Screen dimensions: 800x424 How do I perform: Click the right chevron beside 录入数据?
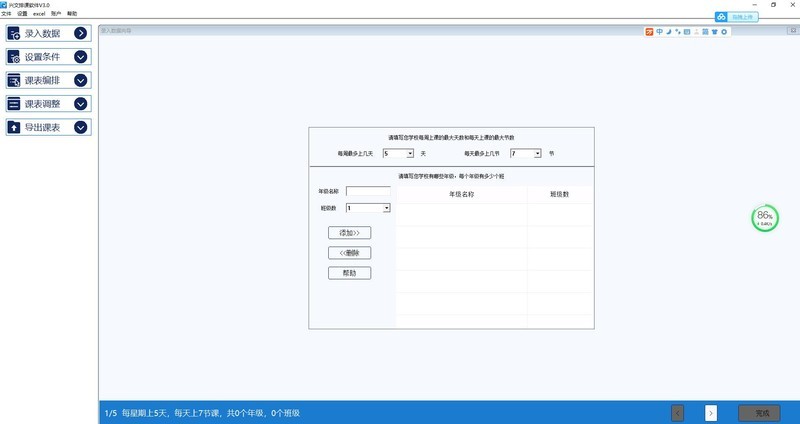click(81, 33)
